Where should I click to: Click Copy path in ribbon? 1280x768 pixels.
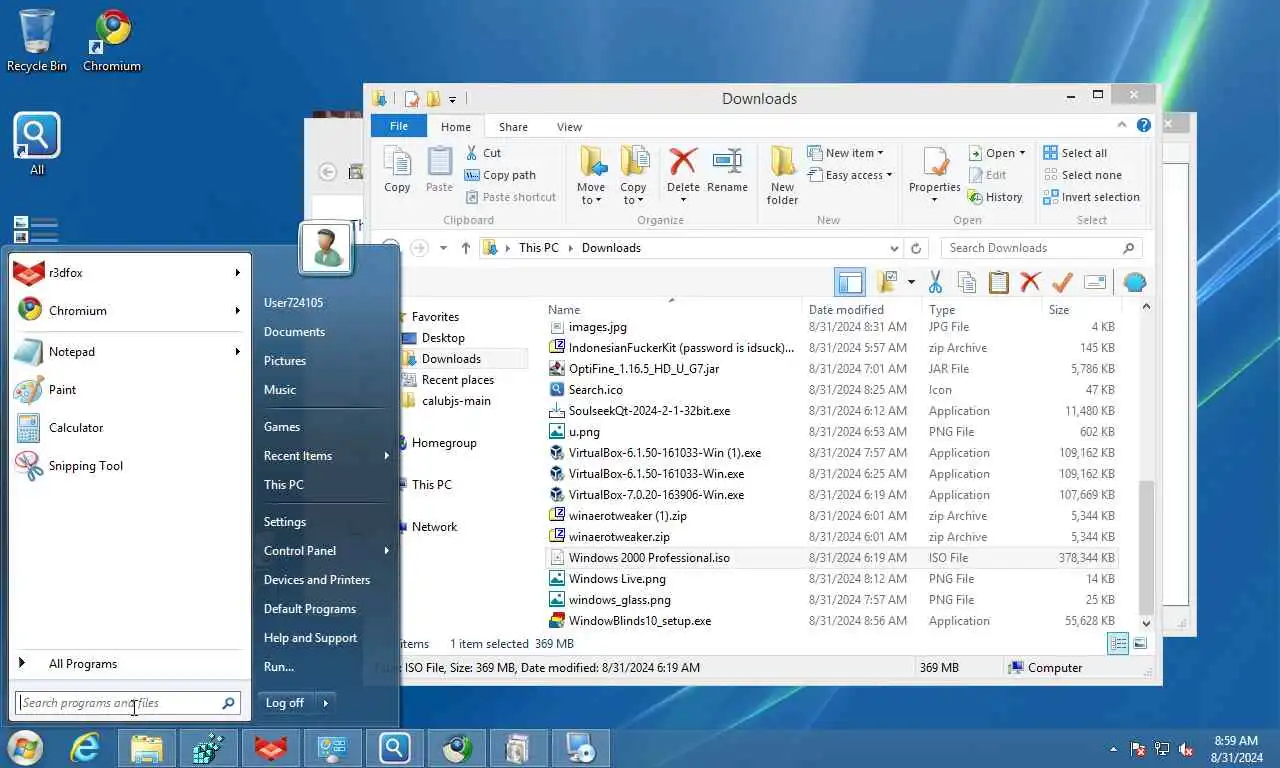[500, 175]
